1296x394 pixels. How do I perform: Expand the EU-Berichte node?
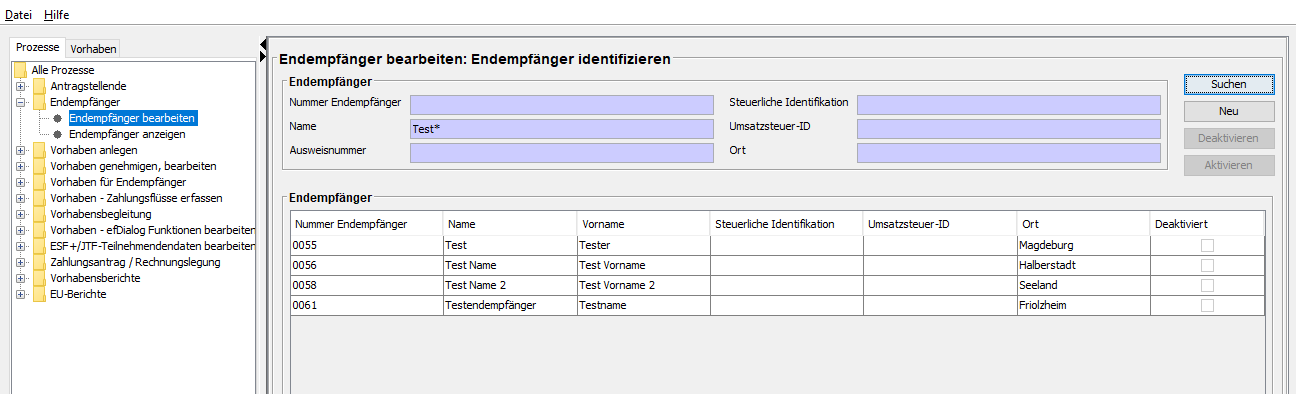[x=20, y=294]
